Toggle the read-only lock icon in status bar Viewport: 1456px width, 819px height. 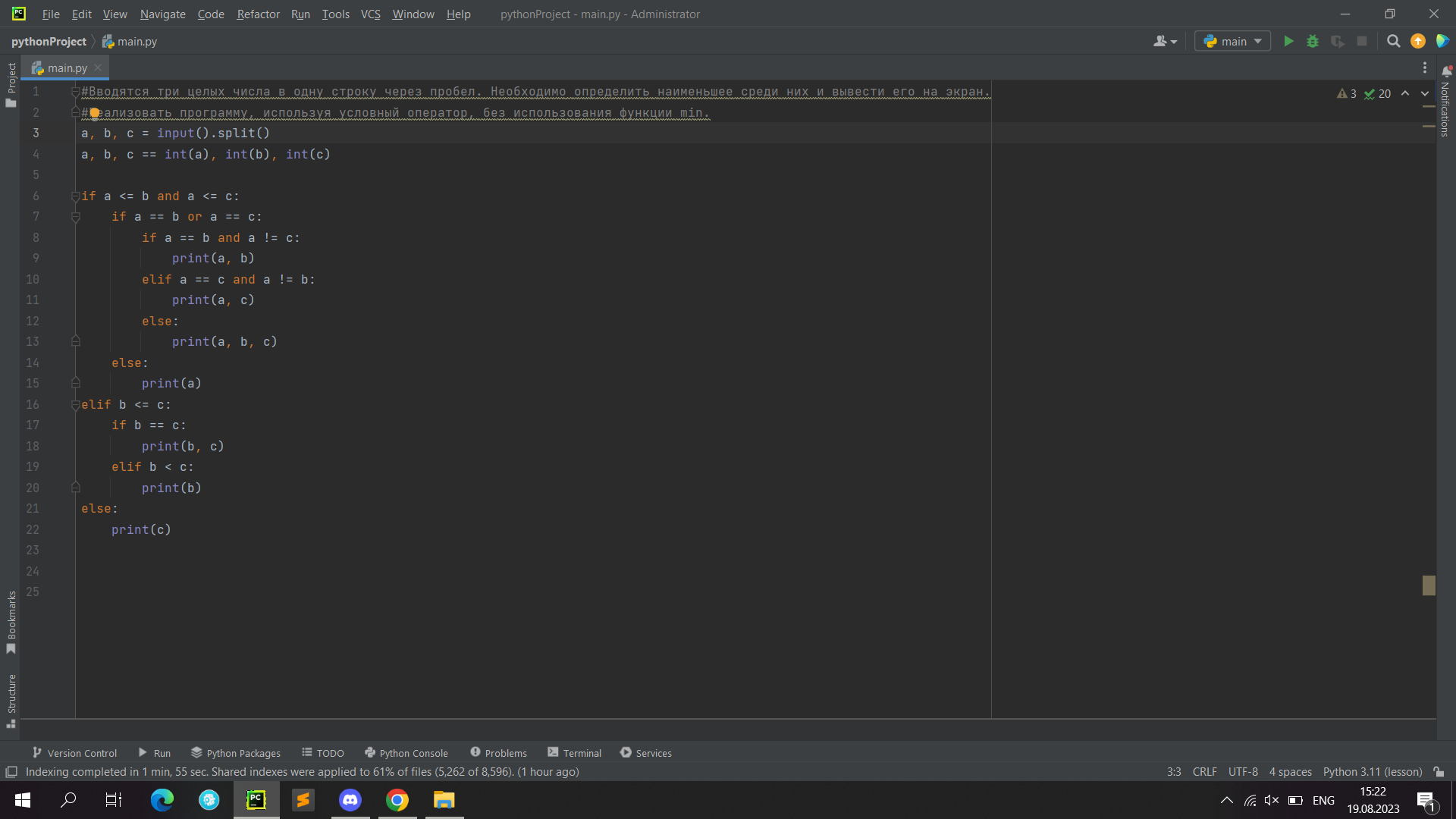pos(1439,772)
